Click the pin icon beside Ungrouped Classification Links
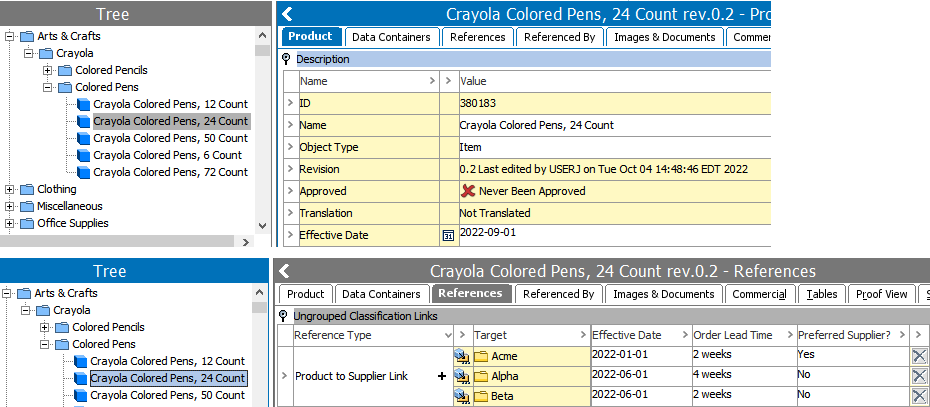This screenshot has height=407, width=930. click(283, 316)
